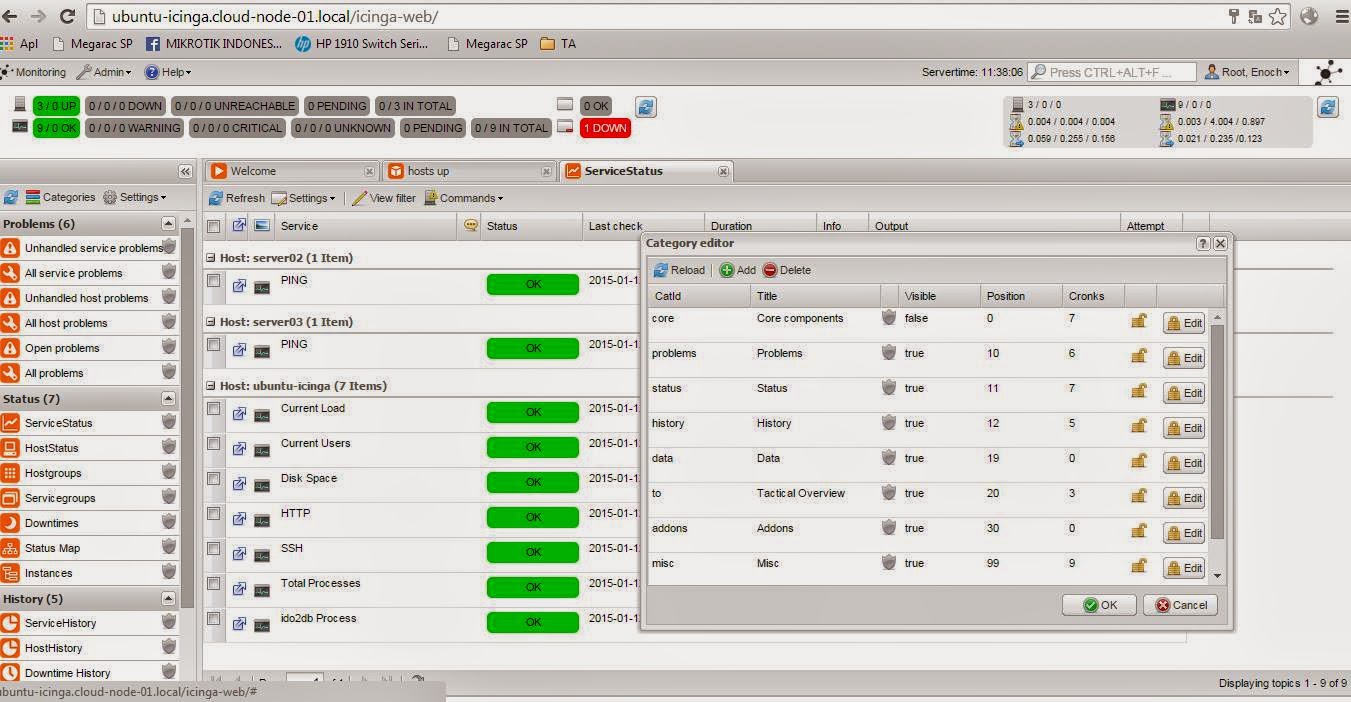1351x702 pixels.
Task: Check the SSH row checkbox
Action: pyautogui.click(x=213, y=548)
